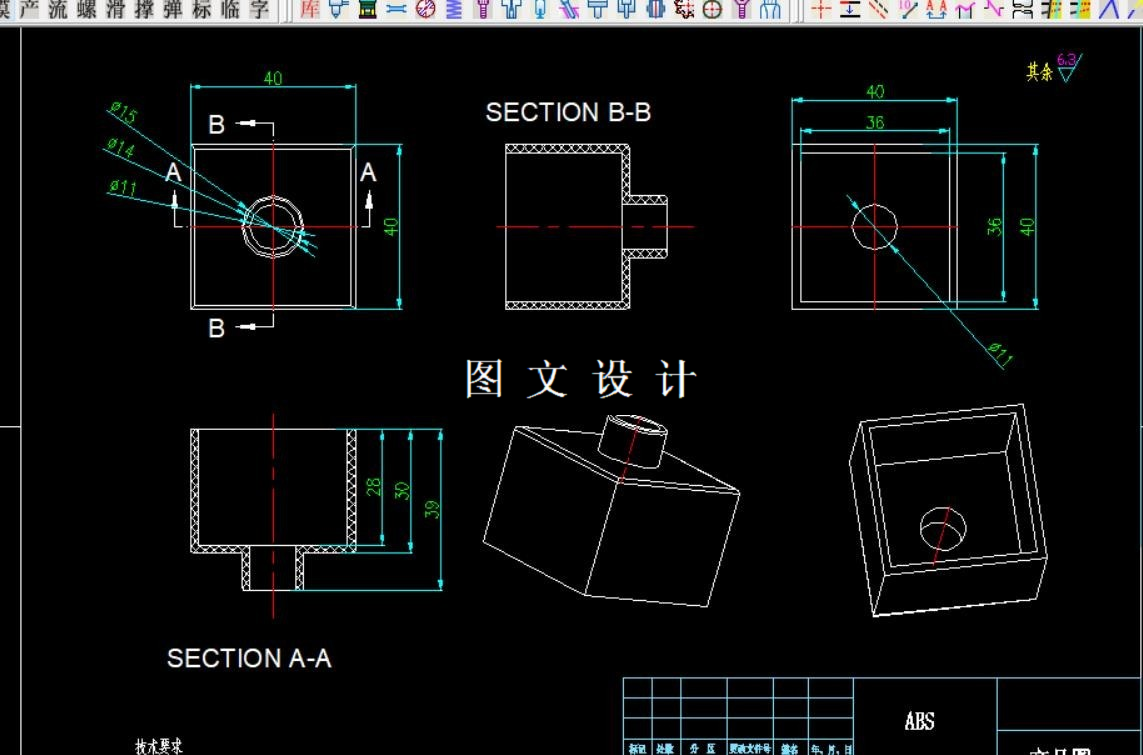The image size is (1143, 755).
Task: Click the 弹 toolbar button
Action: pyautogui.click(x=173, y=9)
